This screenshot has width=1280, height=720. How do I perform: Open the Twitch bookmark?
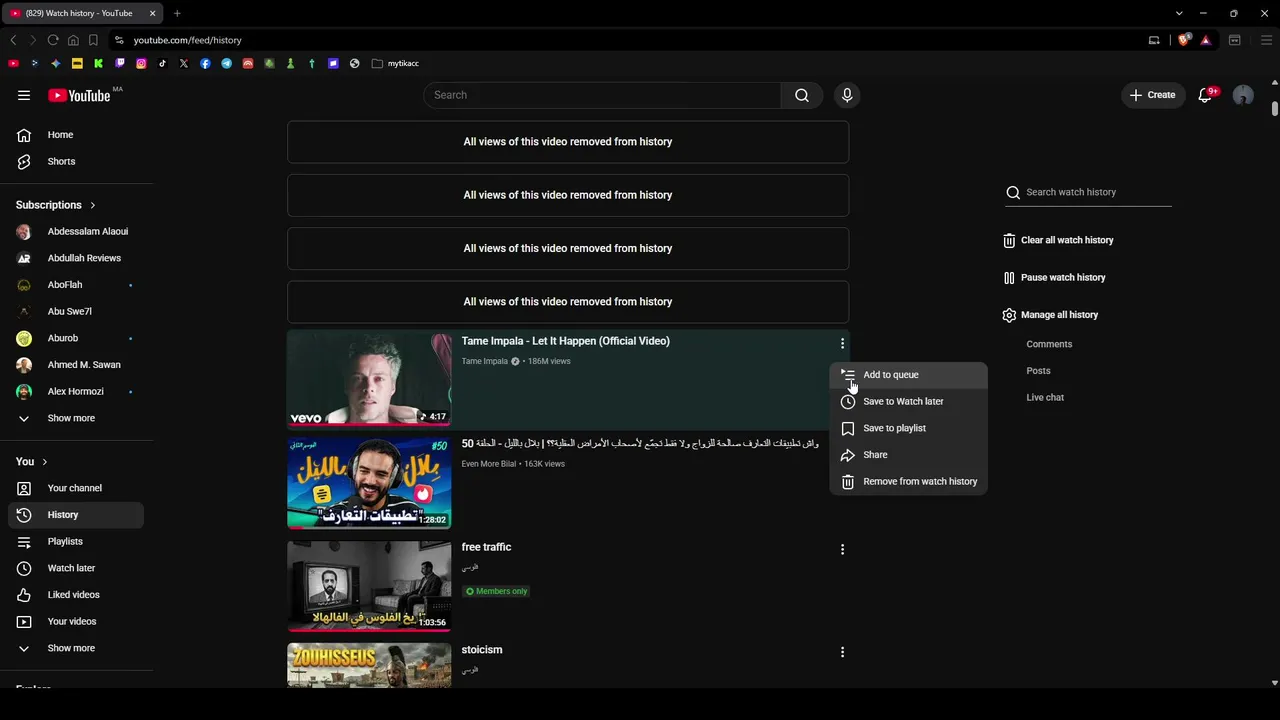pyautogui.click(x=120, y=63)
